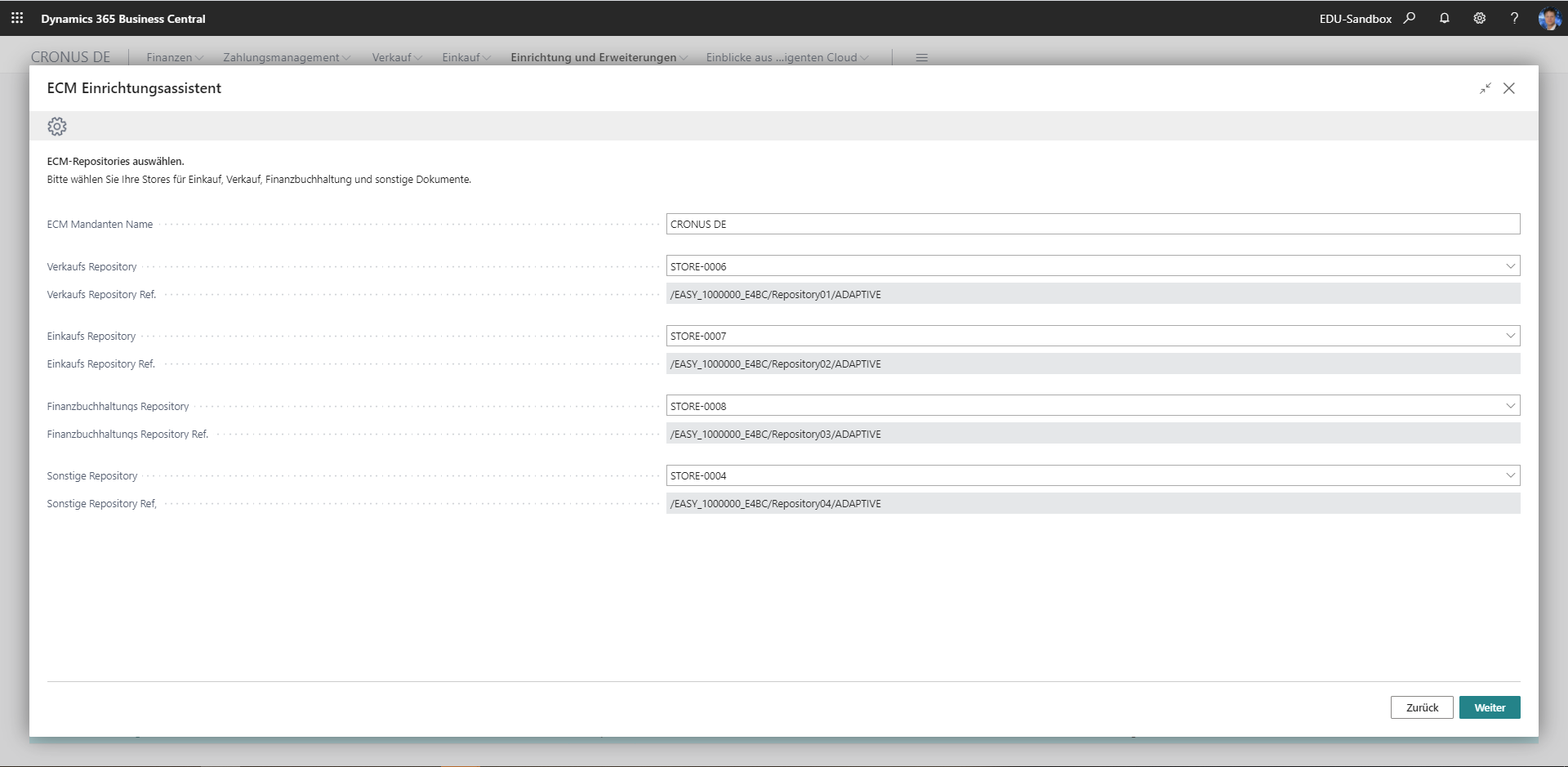Click the Finanzbuchhaltungs Repository label
The width and height of the screenshot is (1568, 767).
coord(118,406)
